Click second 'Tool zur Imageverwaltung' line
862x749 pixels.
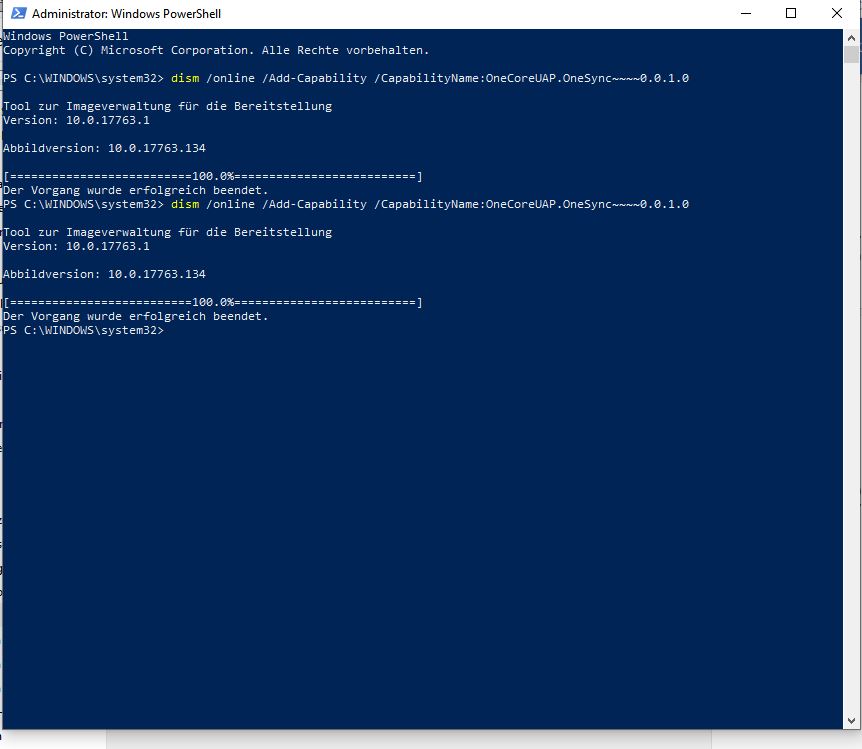click(x=168, y=232)
